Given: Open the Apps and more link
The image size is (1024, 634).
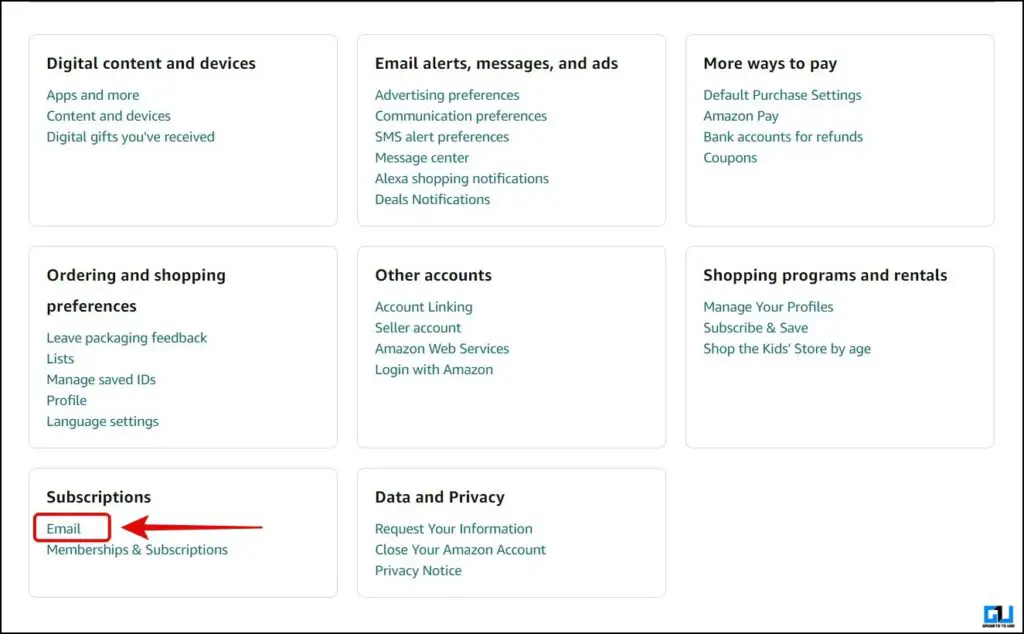Looking at the screenshot, I should (x=93, y=95).
